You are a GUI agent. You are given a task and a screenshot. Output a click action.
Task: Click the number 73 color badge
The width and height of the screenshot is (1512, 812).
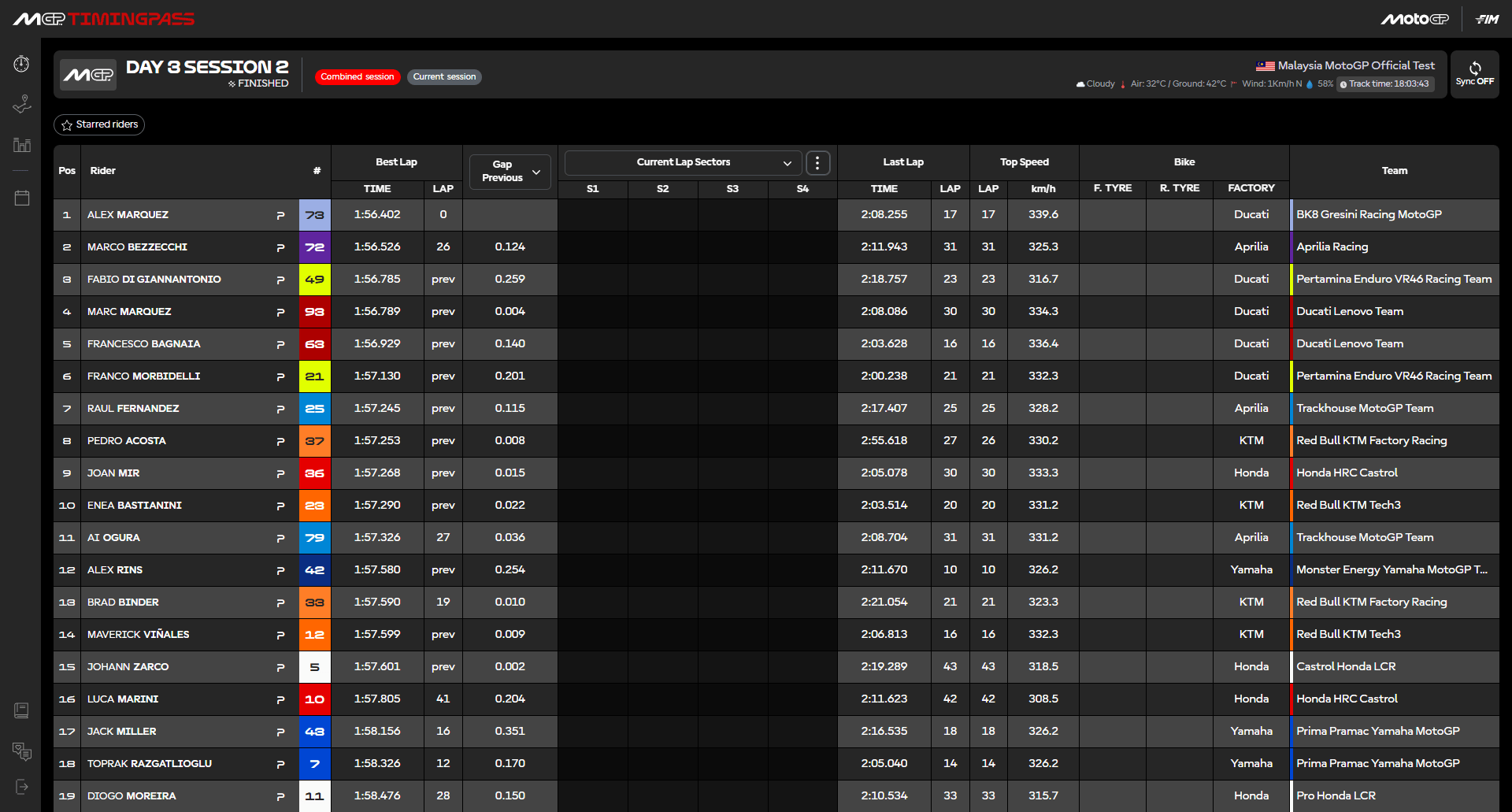[x=315, y=215]
